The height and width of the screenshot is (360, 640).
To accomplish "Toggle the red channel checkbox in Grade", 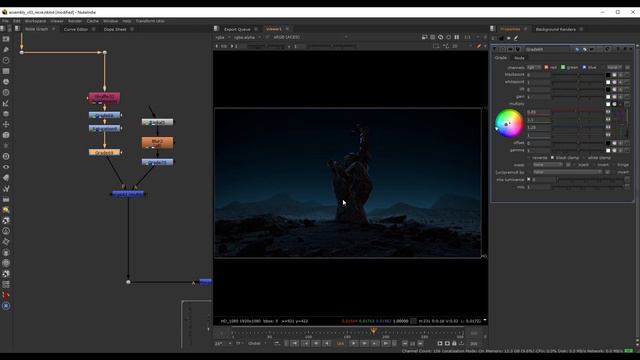I will [546, 67].
